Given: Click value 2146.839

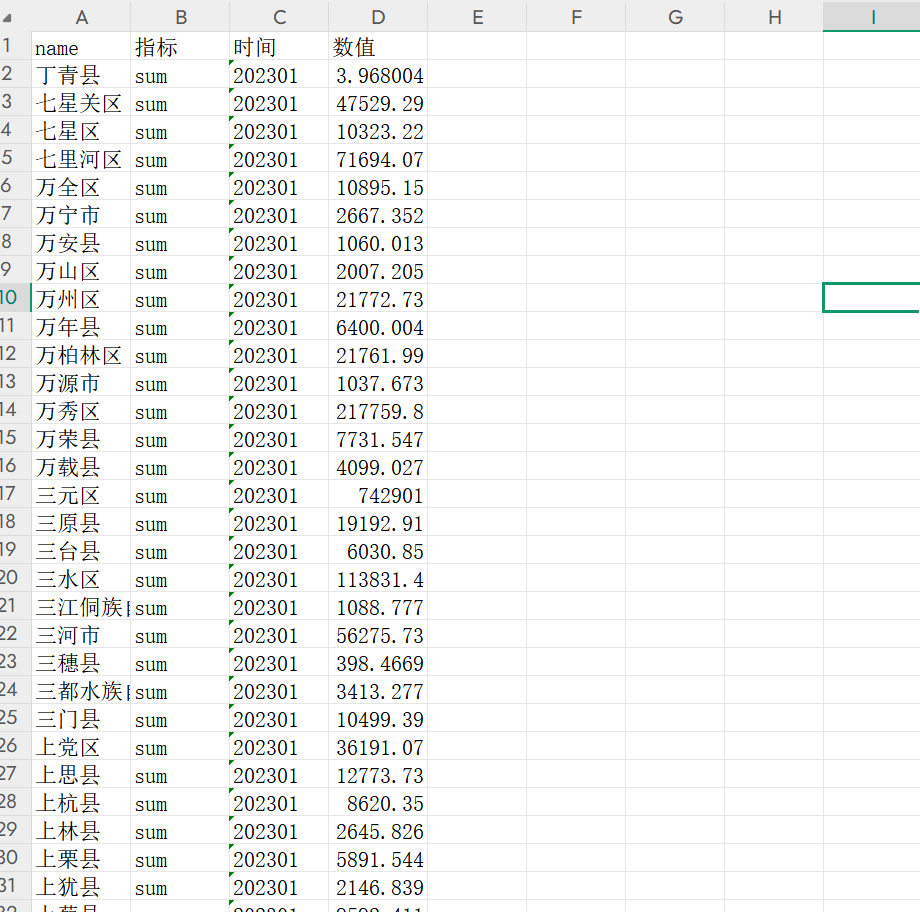Looking at the screenshot, I should pos(378,886).
